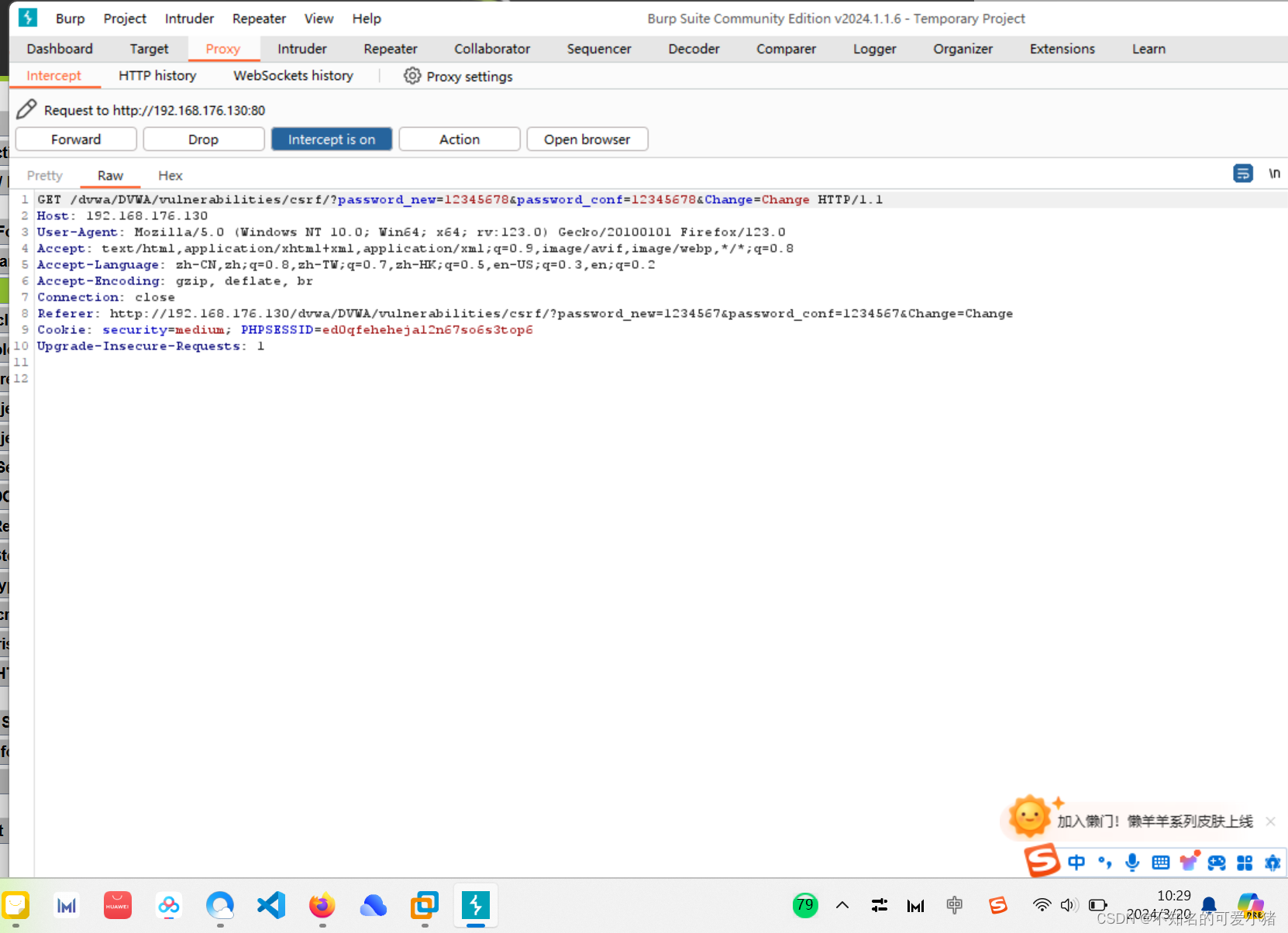Click the Sogou toolbar icon right of toolbox

coord(1273,862)
